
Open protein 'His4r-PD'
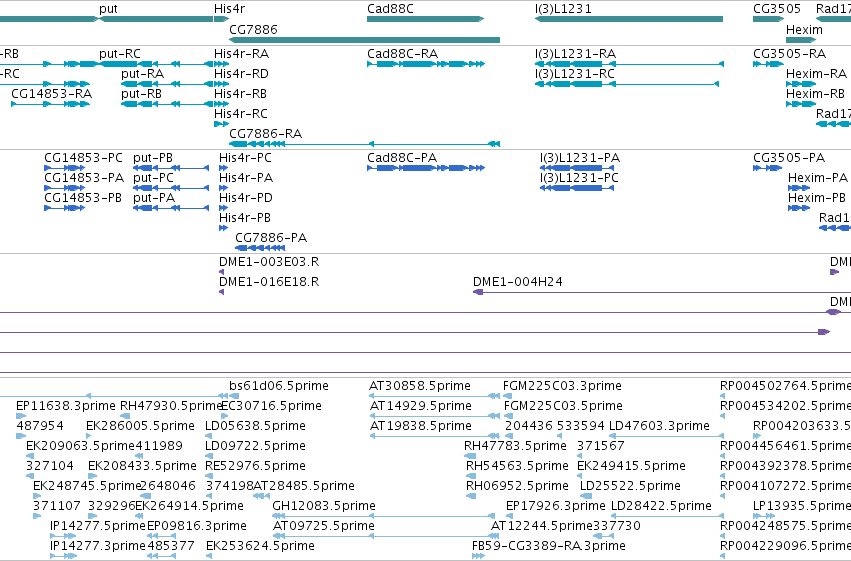point(245,198)
